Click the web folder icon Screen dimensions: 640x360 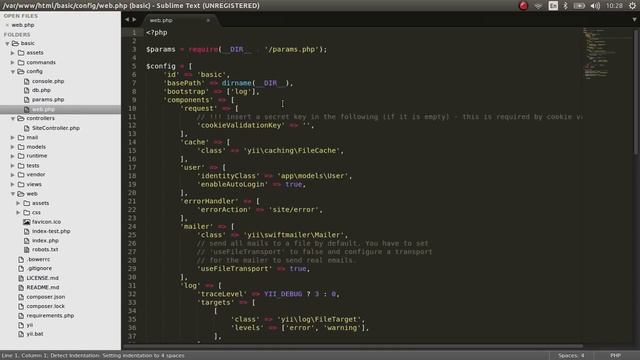pyautogui.click(x=21, y=194)
